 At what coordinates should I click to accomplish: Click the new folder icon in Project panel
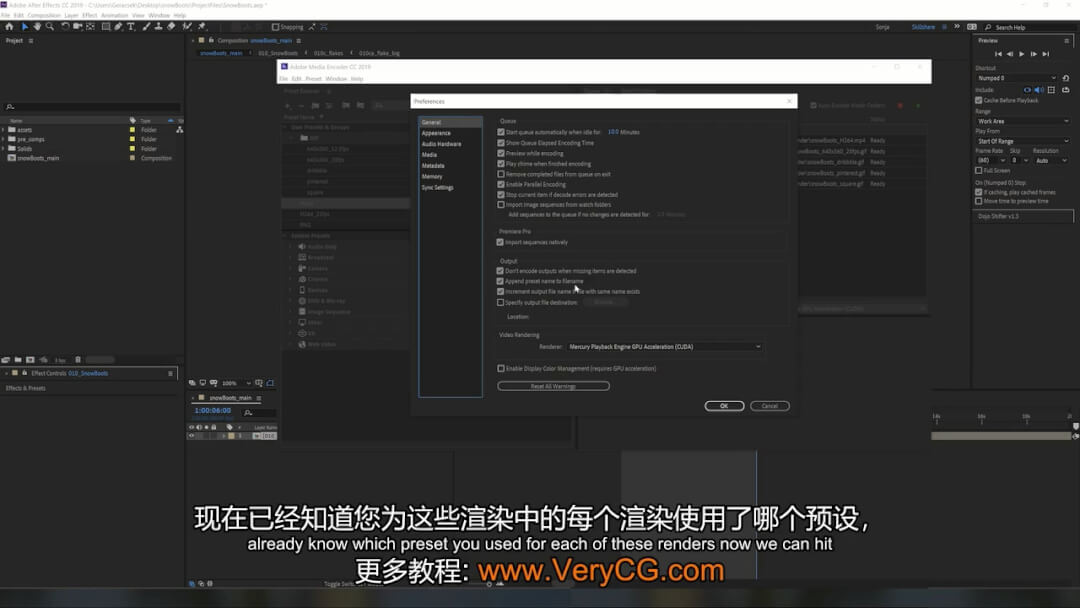[x=18, y=359]
